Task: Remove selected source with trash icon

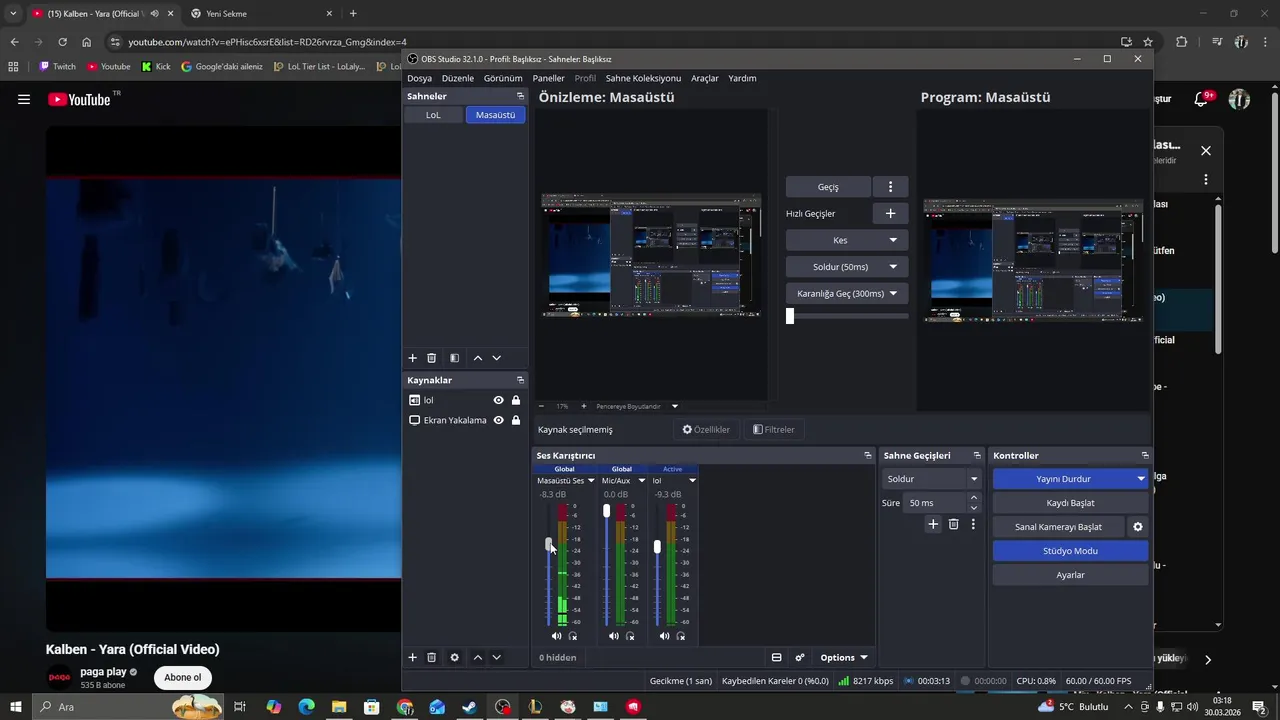Action: 432,657
